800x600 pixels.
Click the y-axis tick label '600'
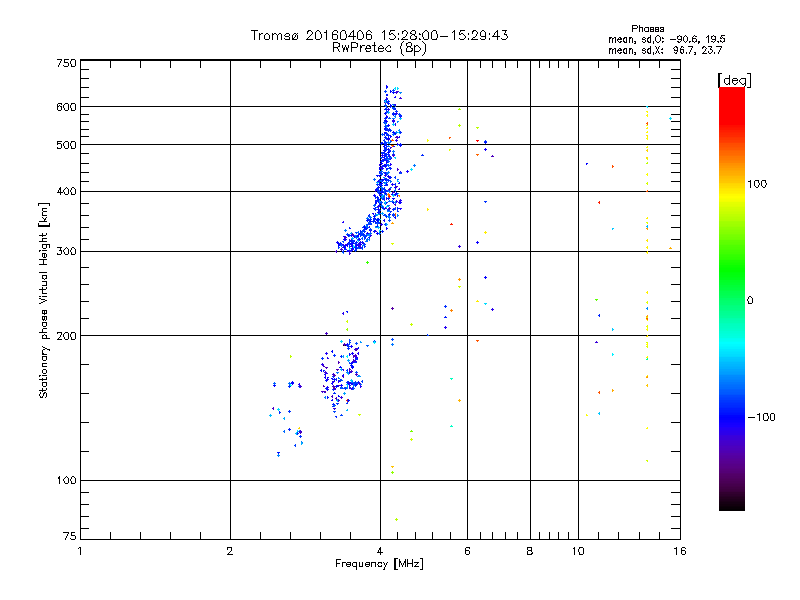(x=66, y=107)
